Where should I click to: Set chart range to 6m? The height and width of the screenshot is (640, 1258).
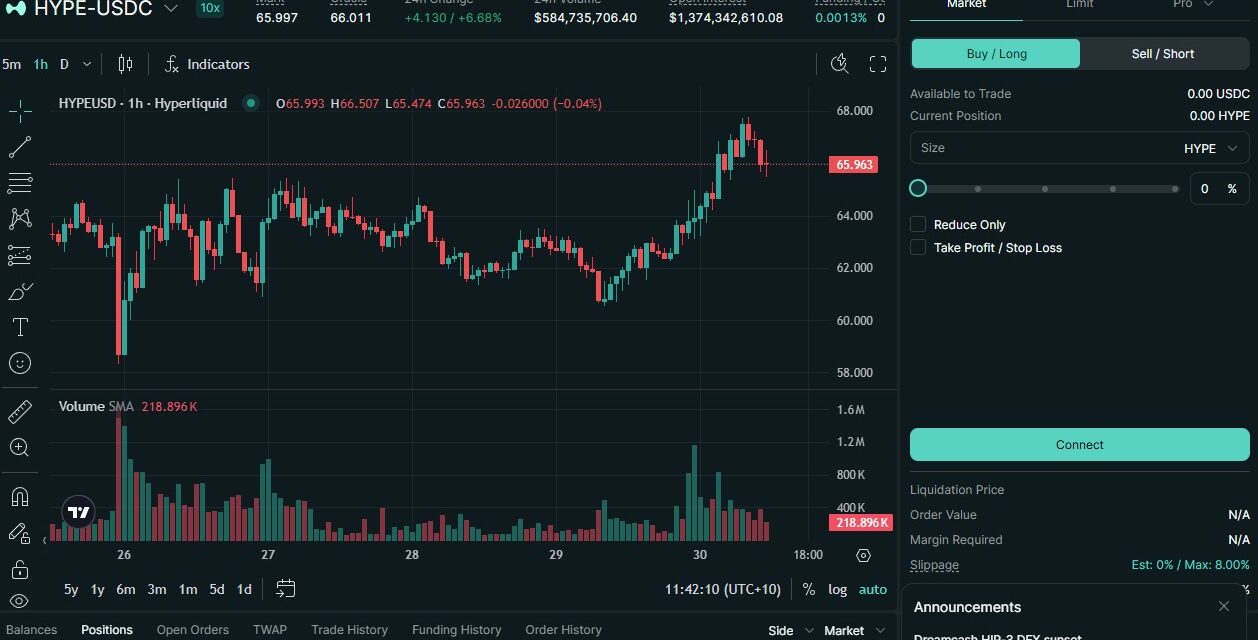tap(125, 589)
